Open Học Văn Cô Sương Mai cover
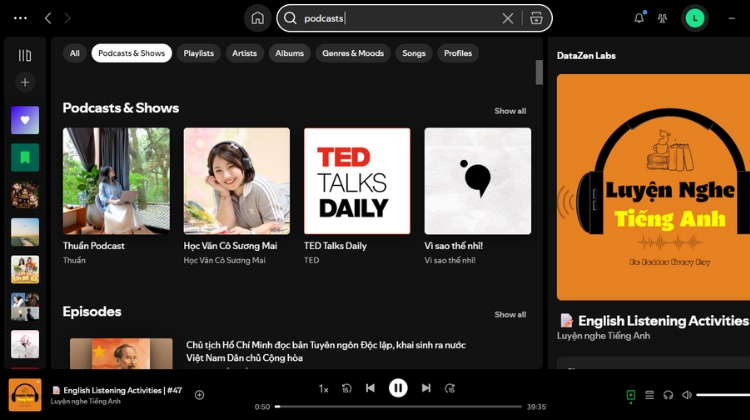This screenshot has height=420, width=750. pos(237,181)
